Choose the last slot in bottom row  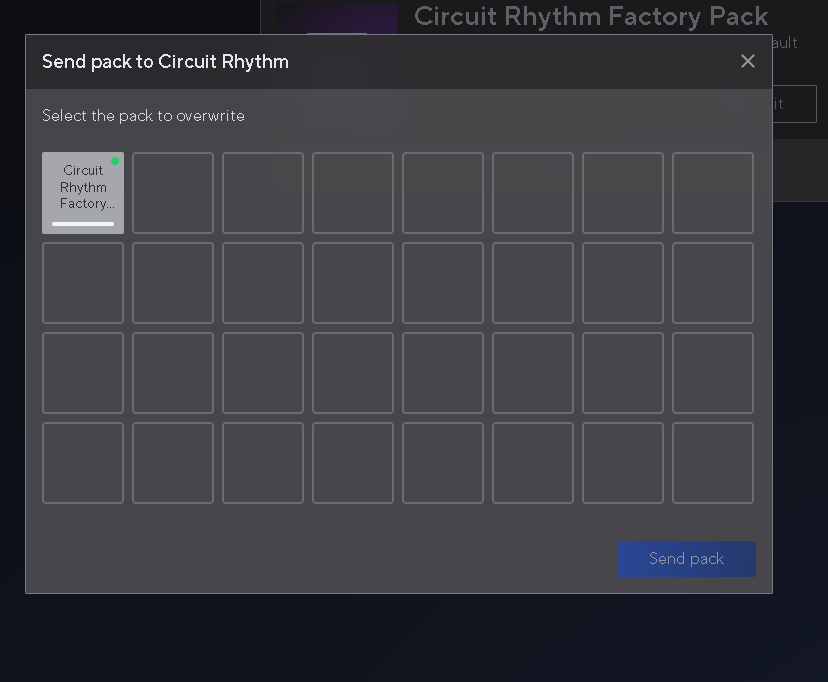coord(713,463)
